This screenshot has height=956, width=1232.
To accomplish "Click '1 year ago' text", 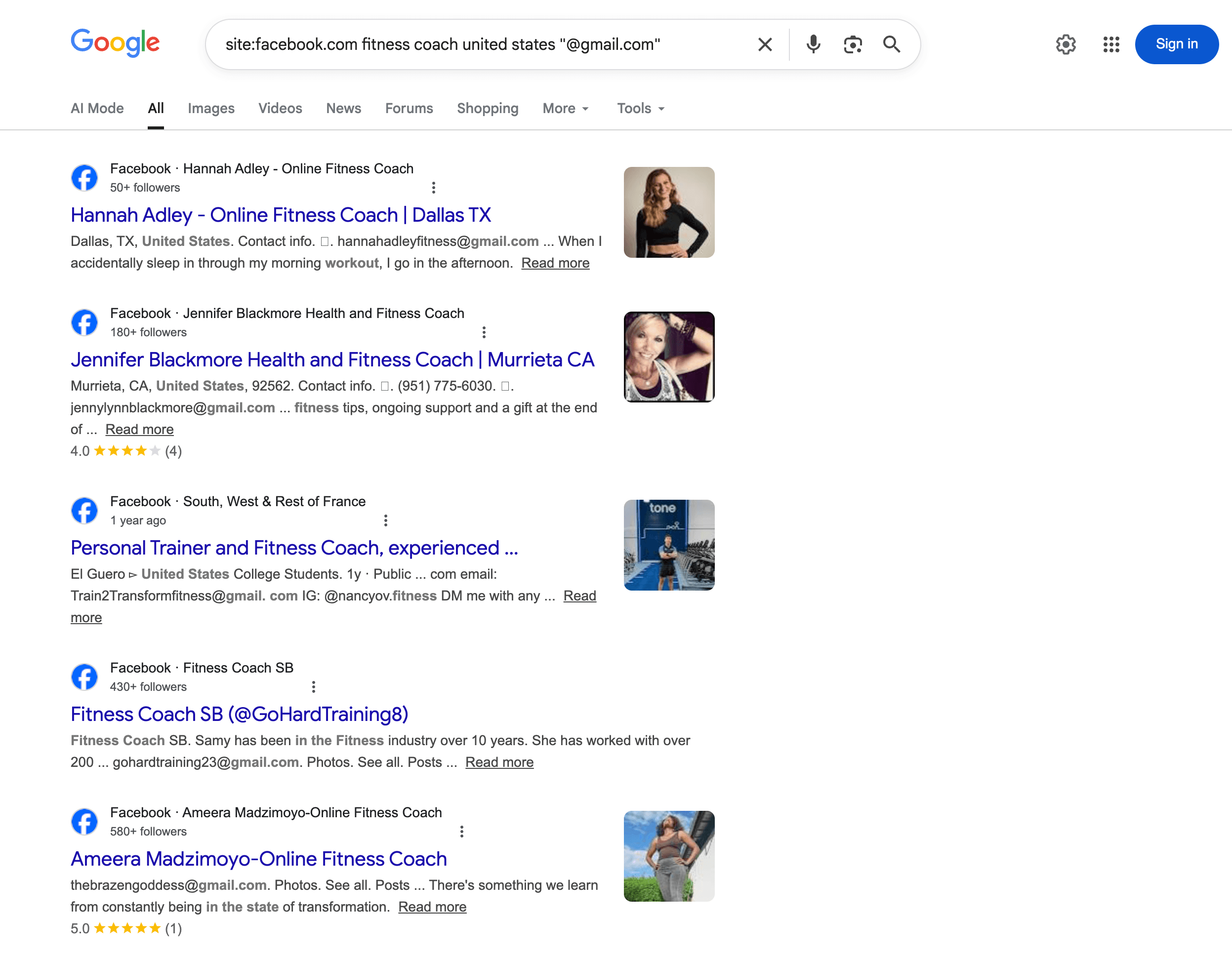I will point(138,520).
